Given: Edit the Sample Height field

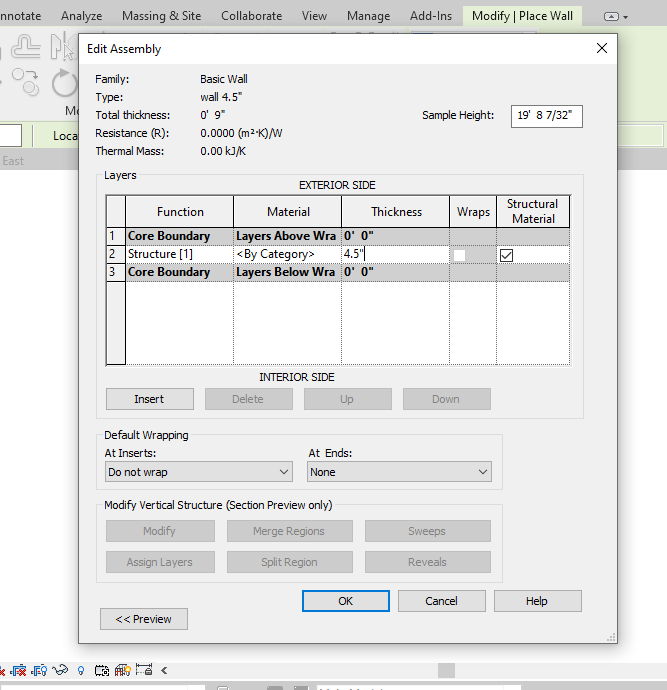Looking at the screenshot, I should [x=546, y=116].
